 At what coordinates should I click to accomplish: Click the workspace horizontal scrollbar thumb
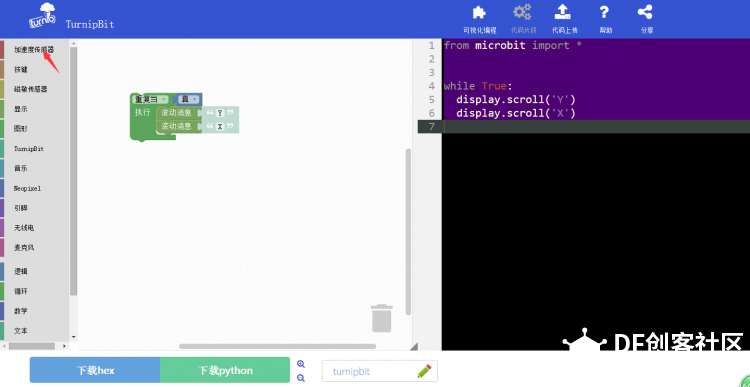click(x=277, y=346)
